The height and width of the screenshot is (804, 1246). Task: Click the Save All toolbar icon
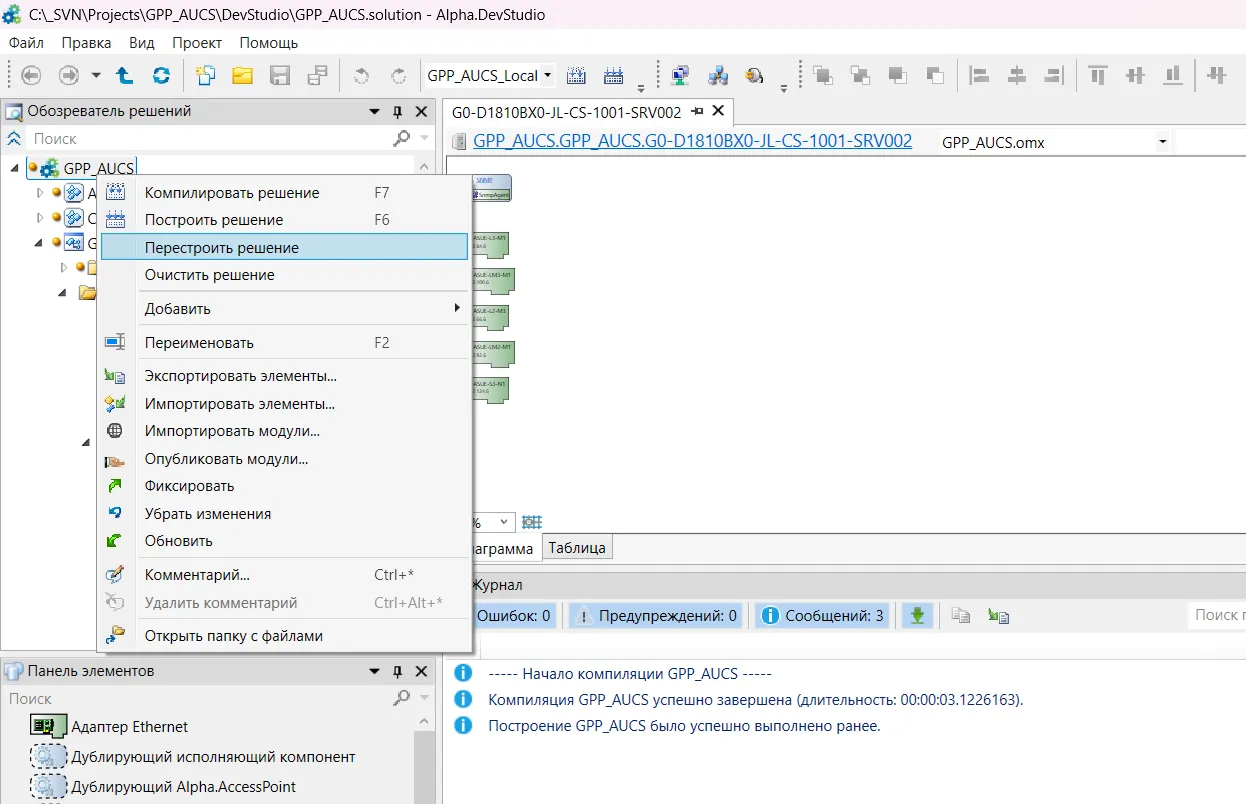click(317, 75)
